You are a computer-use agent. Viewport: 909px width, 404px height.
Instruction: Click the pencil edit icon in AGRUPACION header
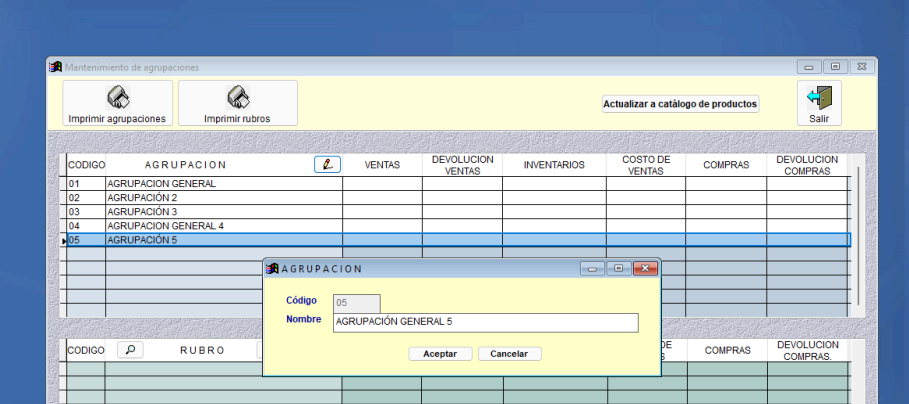(x=328, y=165)
